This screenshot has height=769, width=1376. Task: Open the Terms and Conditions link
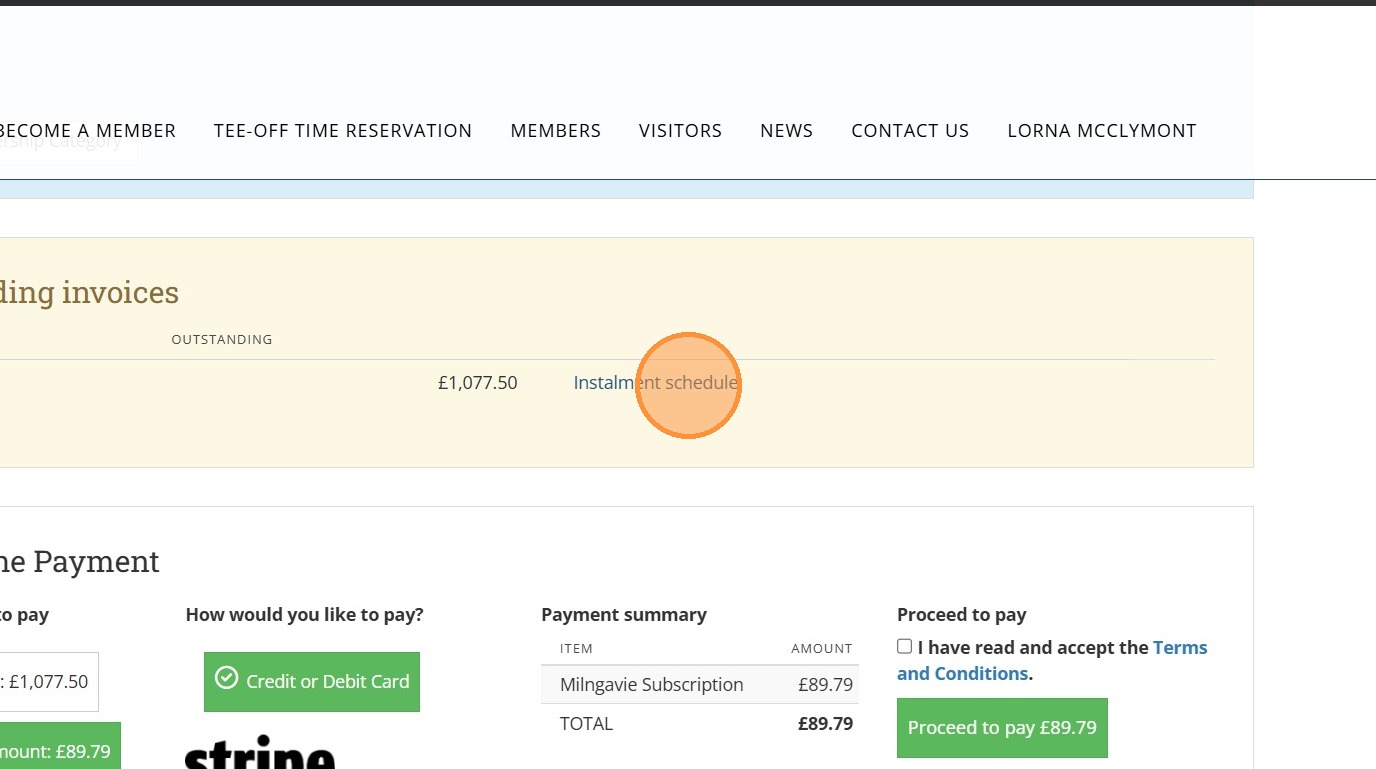tap(1180, 648)
